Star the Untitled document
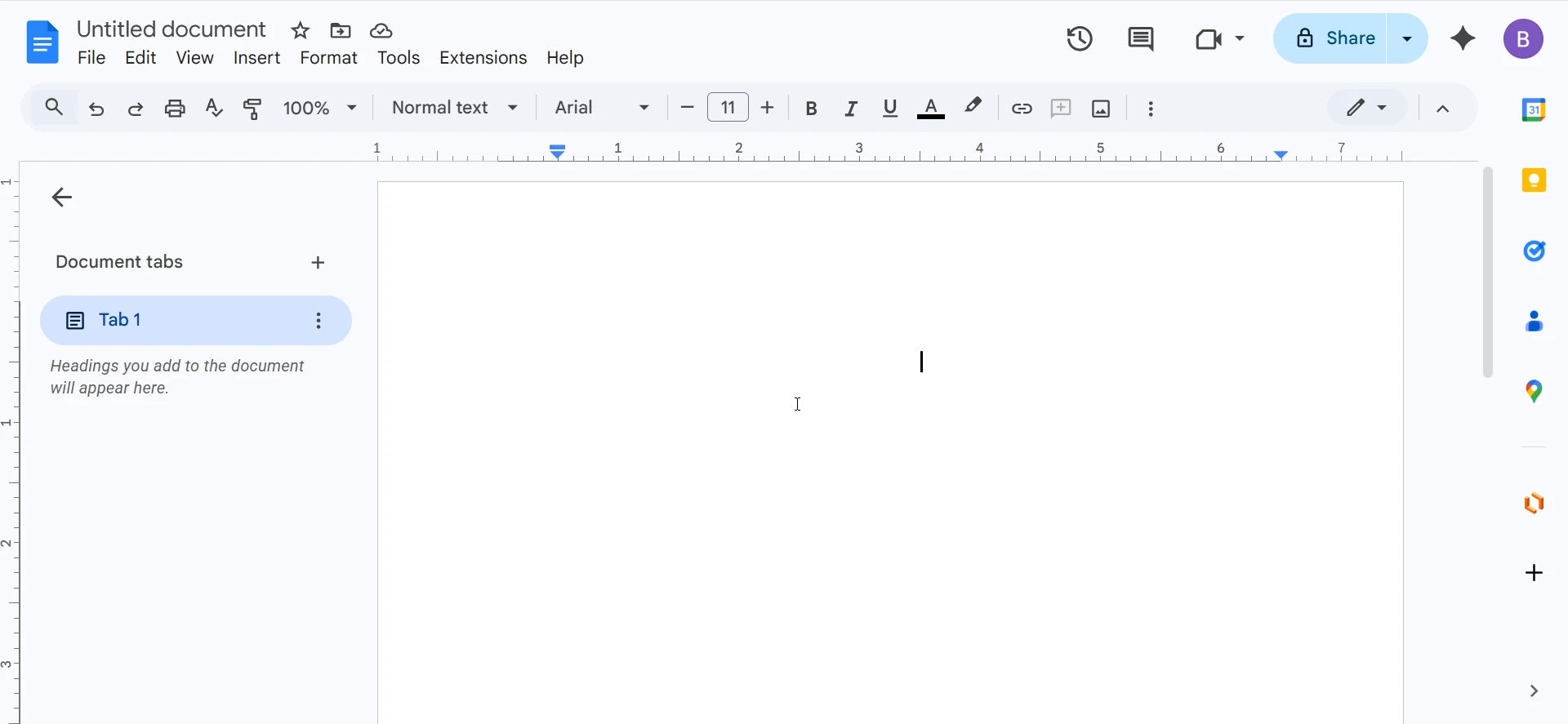Image resolution: width=1568 pixels, height=724 pixels. pyautogui.click(x=301, y=31)
